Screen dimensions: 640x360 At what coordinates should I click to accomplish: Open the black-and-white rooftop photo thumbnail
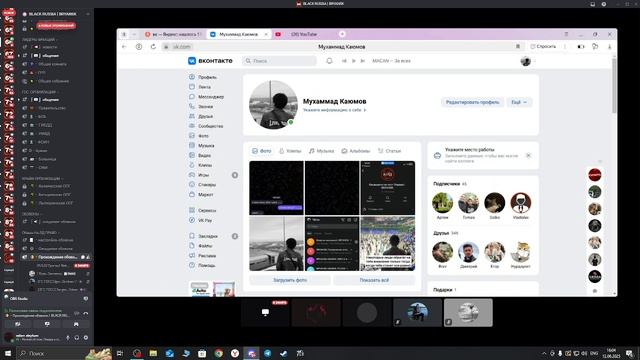pyautogui.click(x=276, y=244)
